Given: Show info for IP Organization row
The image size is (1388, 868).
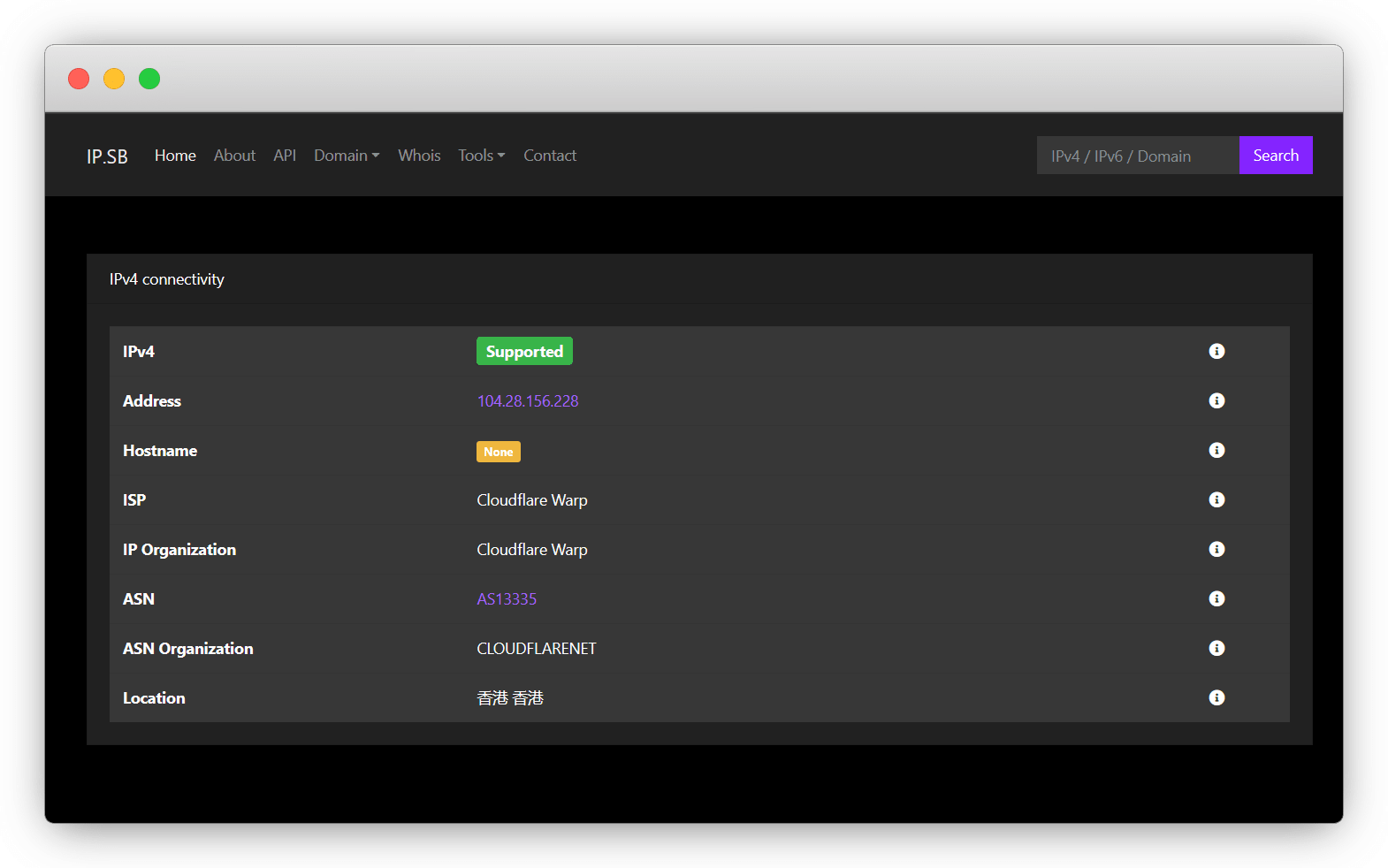Looking at the screenshot, I should (1216, 549).
